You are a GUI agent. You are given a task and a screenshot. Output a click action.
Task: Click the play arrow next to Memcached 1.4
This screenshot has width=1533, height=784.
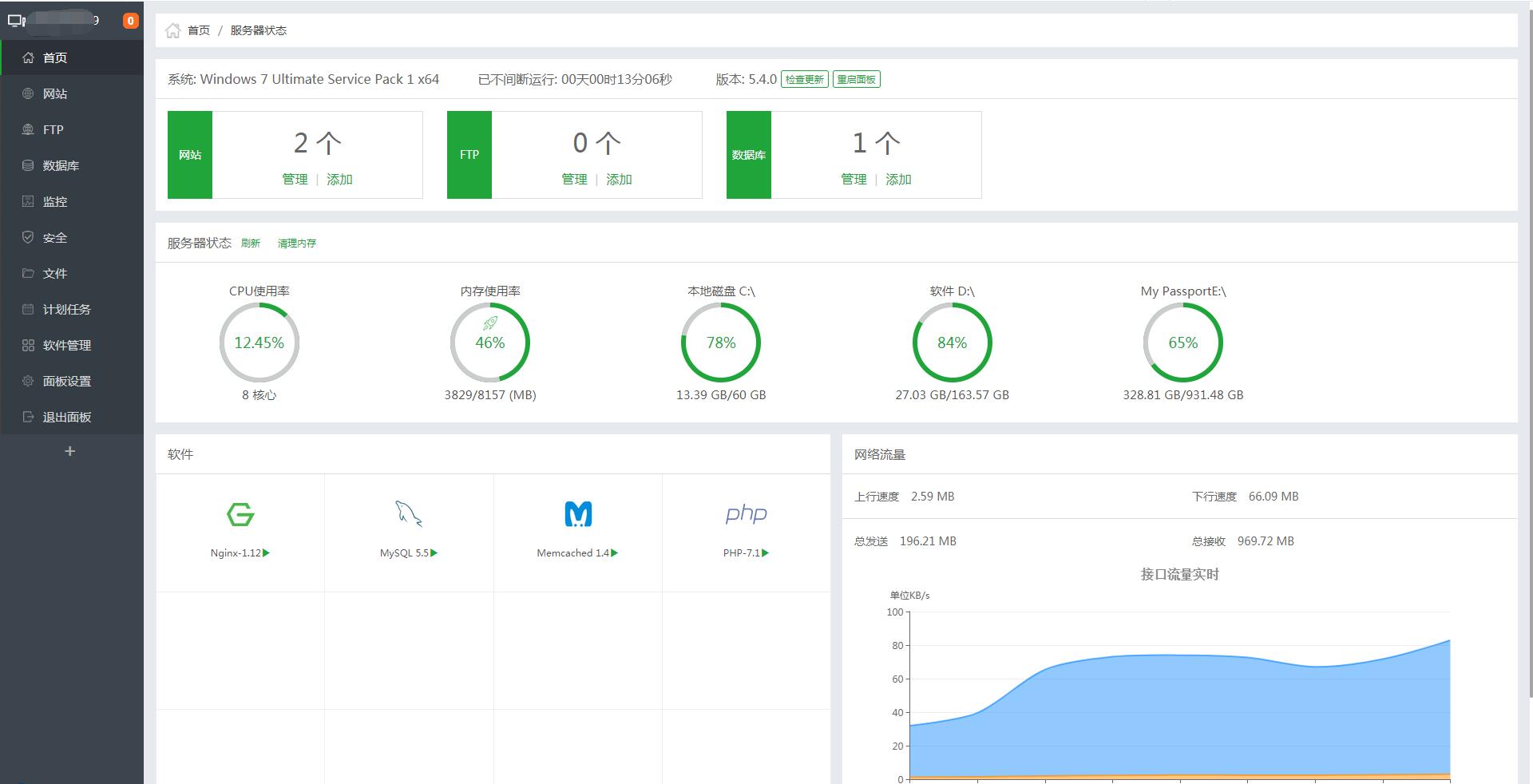[614, 552]
